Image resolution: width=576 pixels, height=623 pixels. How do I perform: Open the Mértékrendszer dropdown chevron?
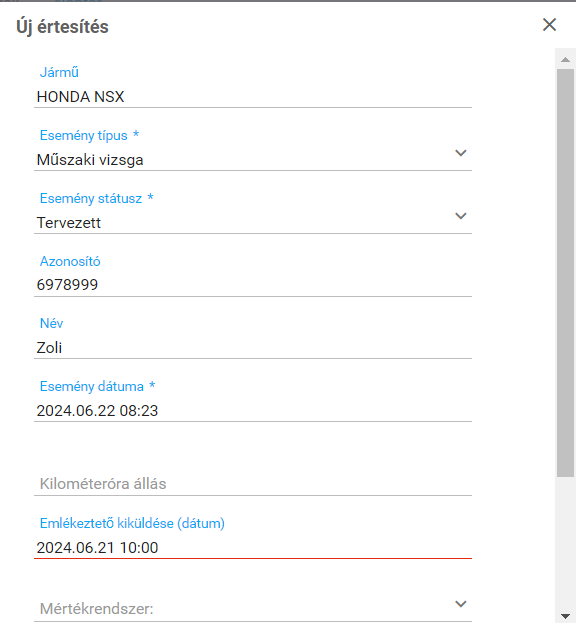tap(460, 604)
